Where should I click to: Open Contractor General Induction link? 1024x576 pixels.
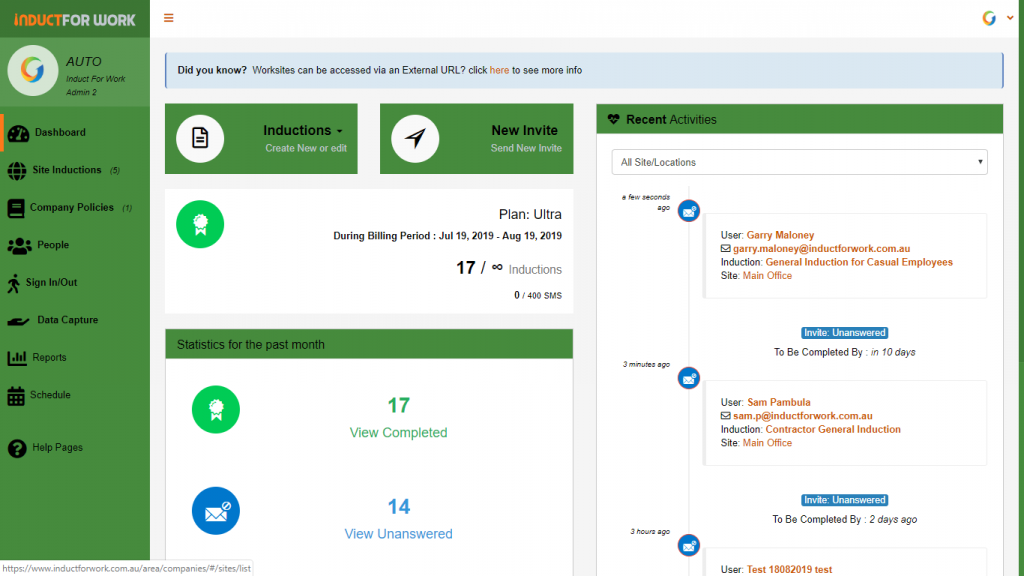coord(833,429)
